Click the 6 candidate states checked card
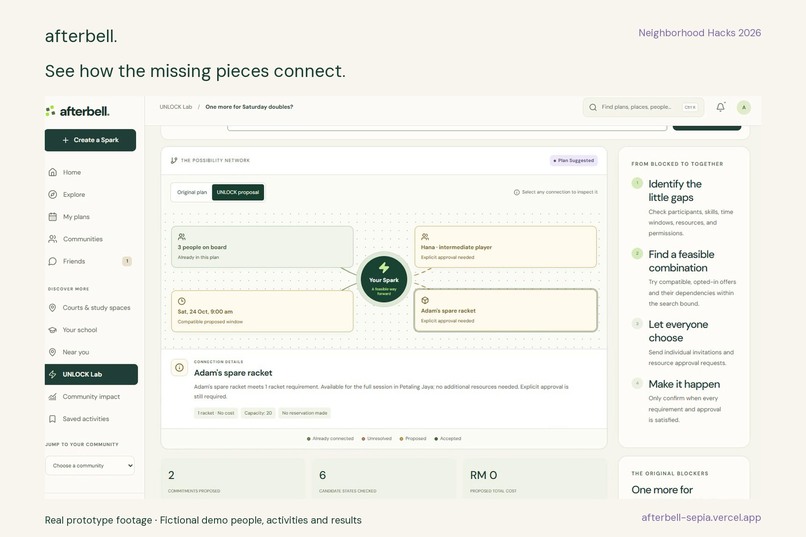 coord(384,479)
